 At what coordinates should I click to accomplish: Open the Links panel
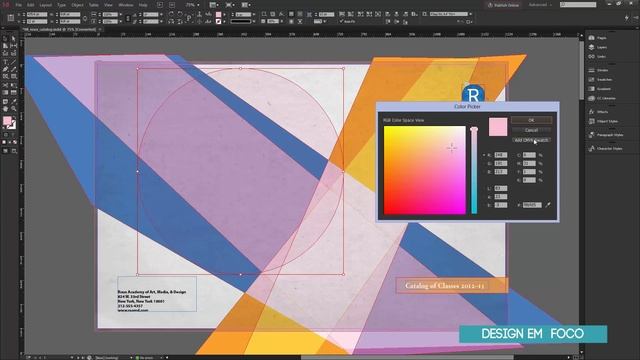click(597, 56)
